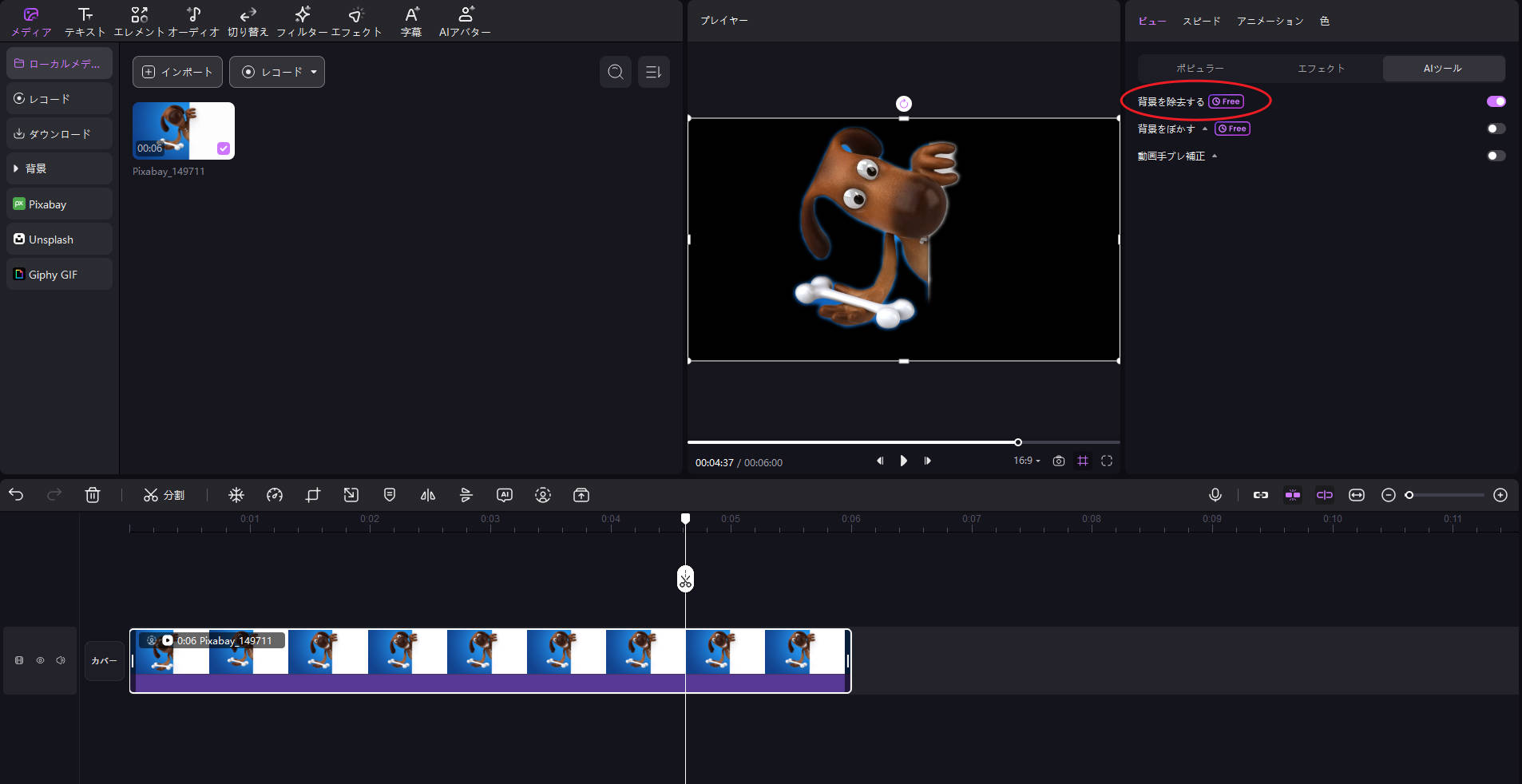1522x784 pixels.
Task: Select the crop tool in timeline toolbar
Action: point(313,495)
